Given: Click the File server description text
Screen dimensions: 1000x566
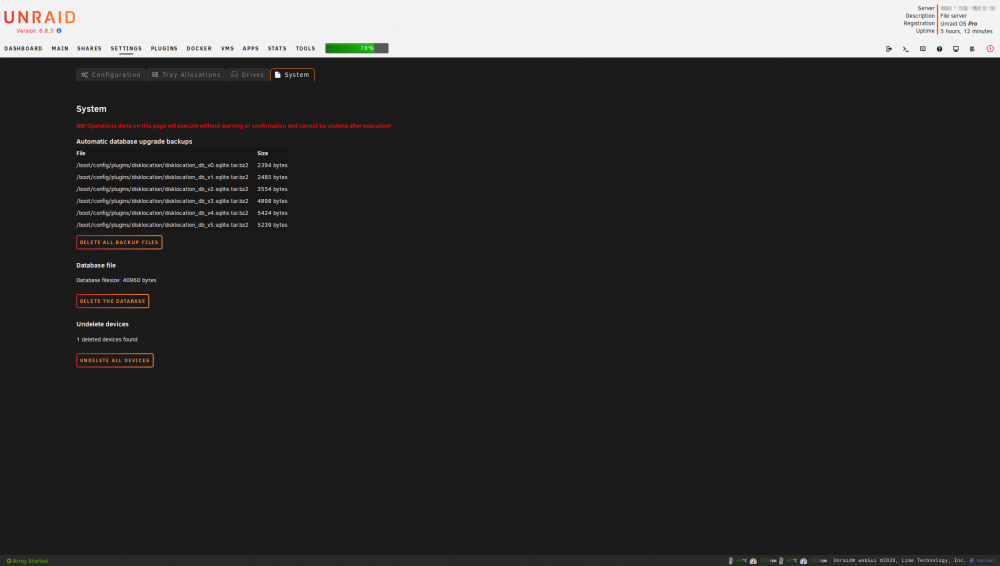Looking at the screenshot, I should point(953,16).
